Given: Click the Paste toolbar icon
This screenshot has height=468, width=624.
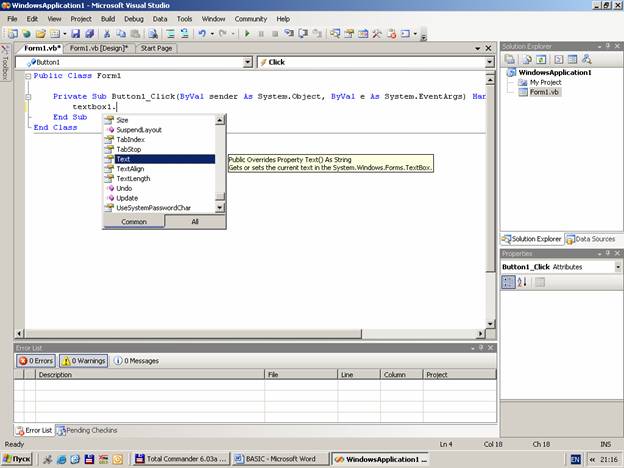Looking at the screenshot, I should tap(135, 34).
